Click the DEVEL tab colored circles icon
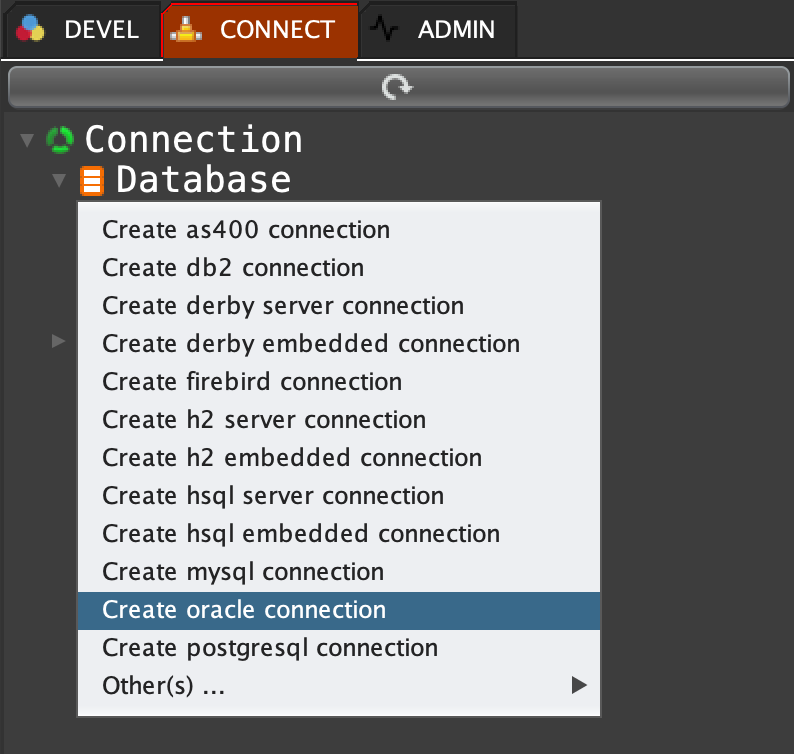The width and height of the screenshot is (794, 754). tap(32, 30)
